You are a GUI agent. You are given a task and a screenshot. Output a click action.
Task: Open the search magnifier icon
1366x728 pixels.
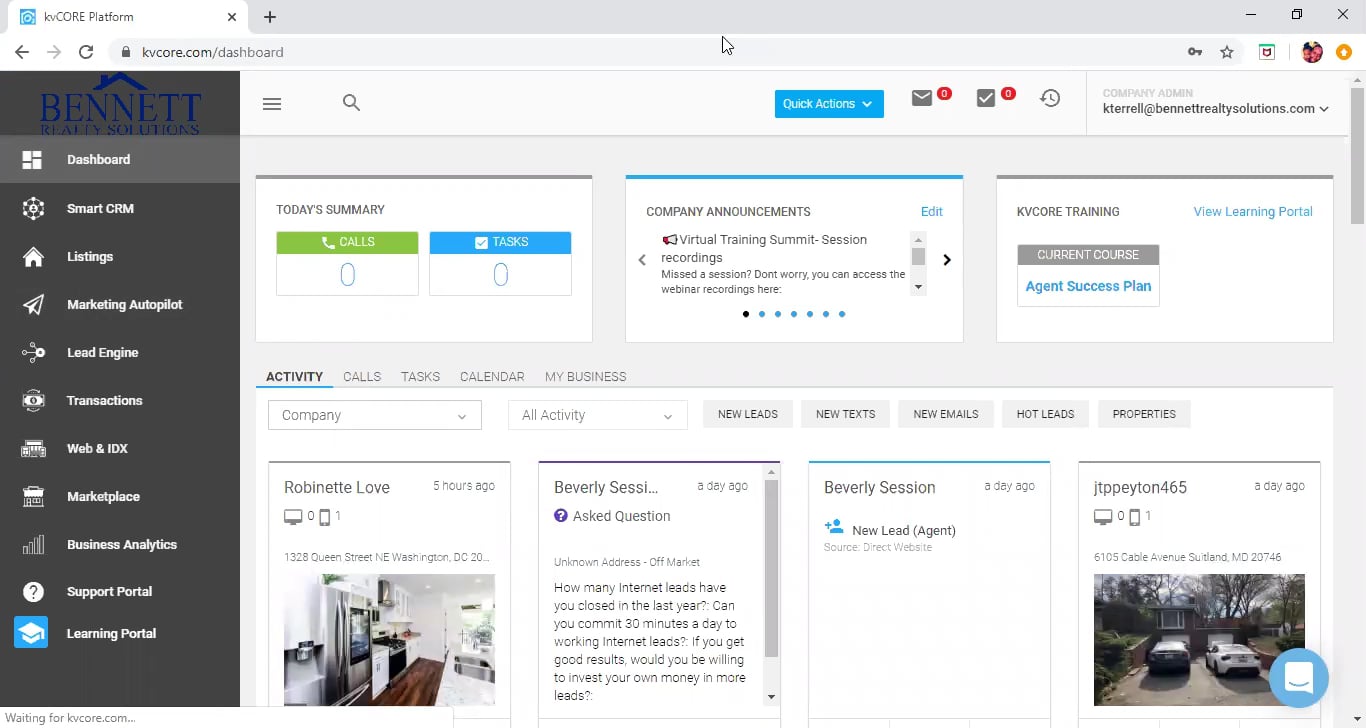tap(351, 102)
